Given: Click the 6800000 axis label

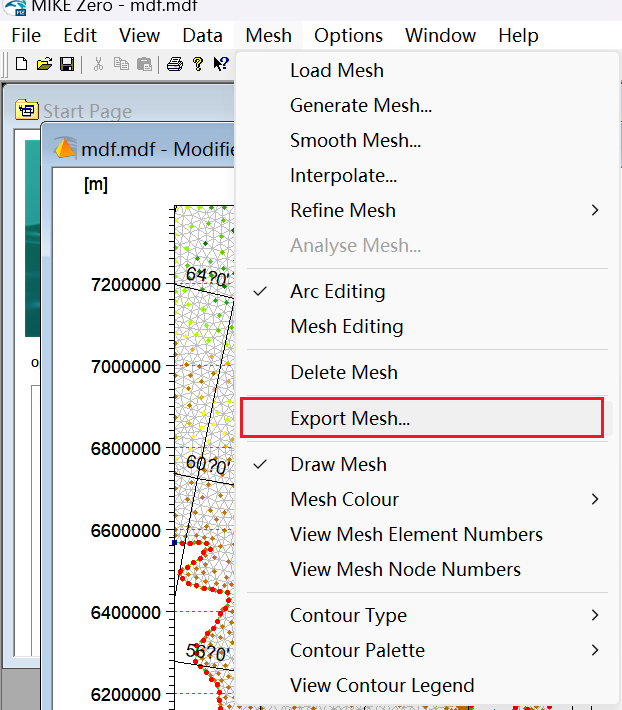Looking at the screenshot, I should (126, 449).
